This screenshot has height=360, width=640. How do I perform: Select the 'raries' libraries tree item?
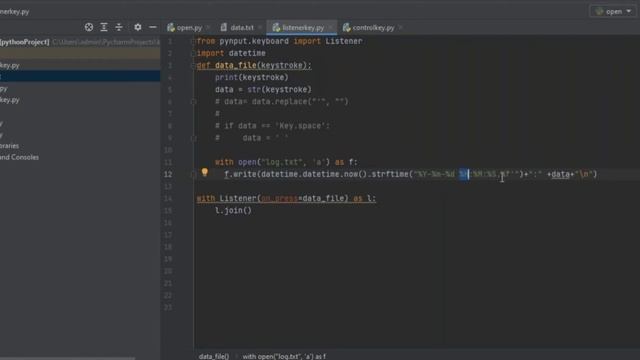[9, 146]
